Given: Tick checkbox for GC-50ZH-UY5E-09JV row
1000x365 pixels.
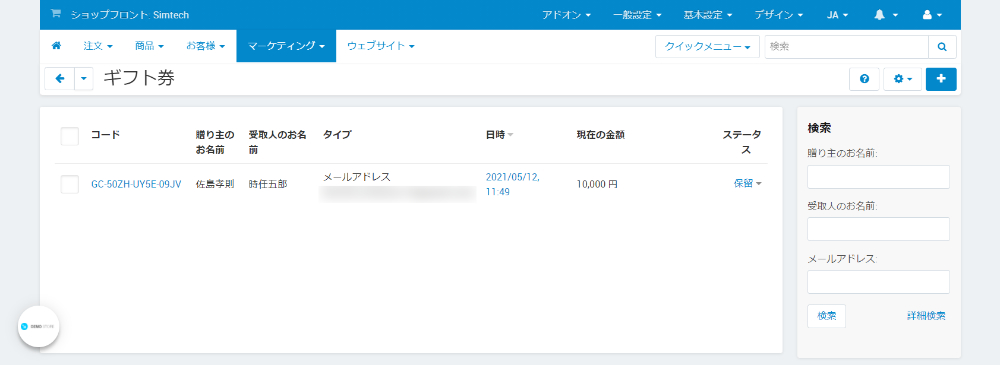Looking at the screenshot, I should click(x=70, y=184).
